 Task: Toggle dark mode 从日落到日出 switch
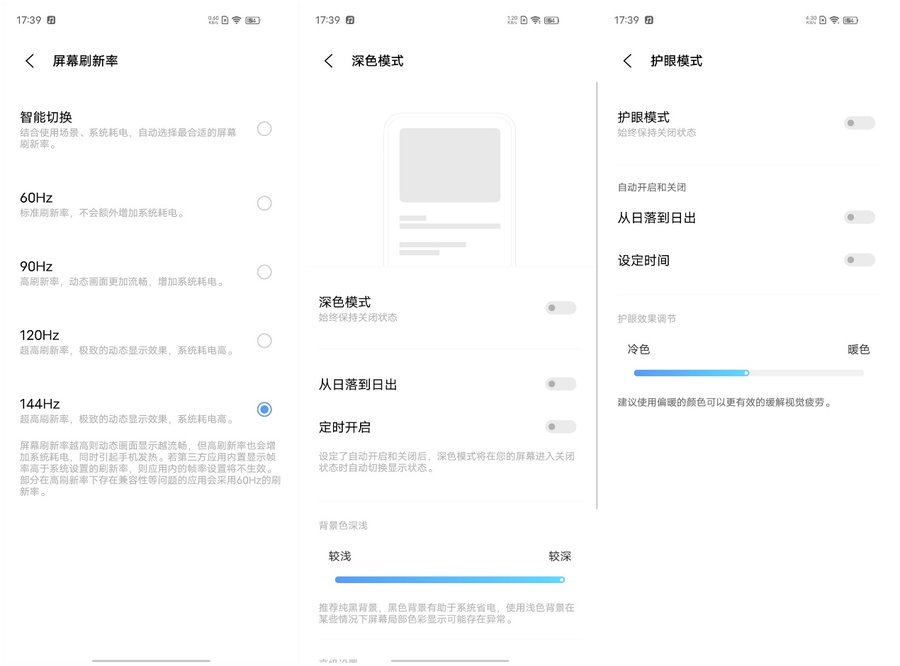coord(560,384)
